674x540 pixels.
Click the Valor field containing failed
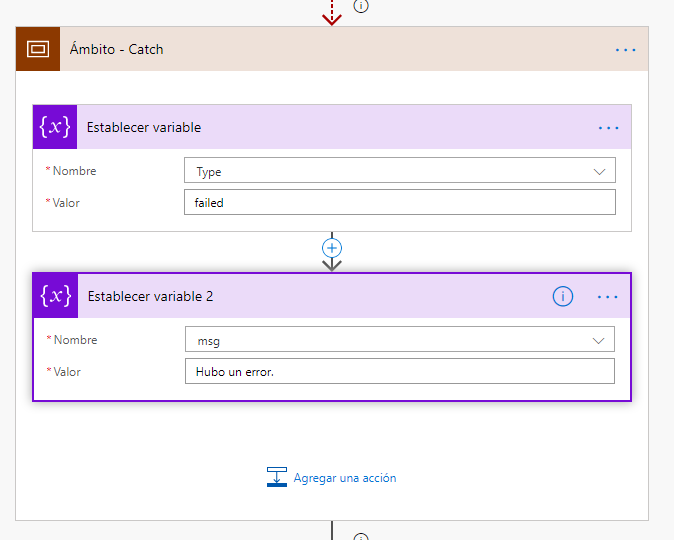pyautogui.click(x=399, y=203)
